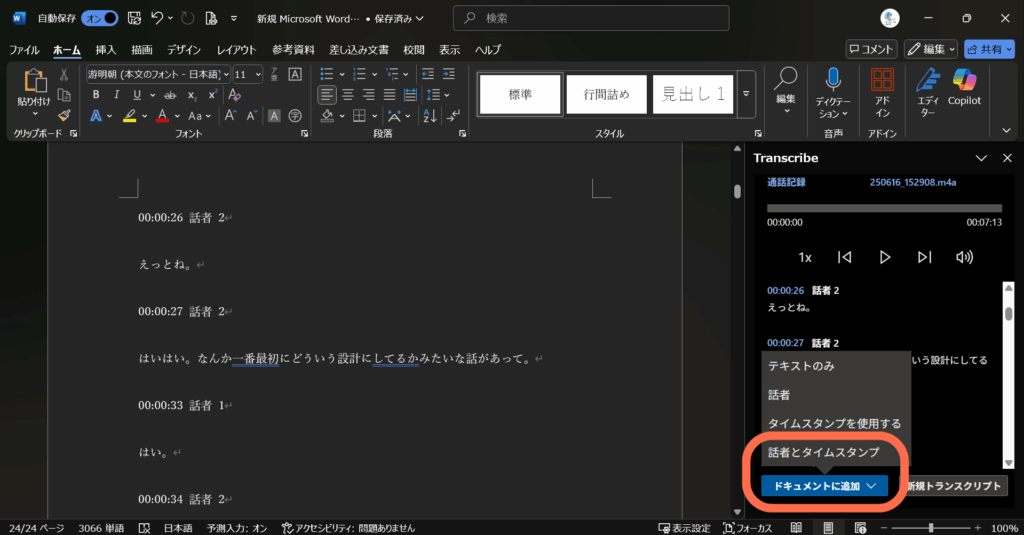The image size is (1024, 535).
Task: Play the audio recording
Action: [x=885, y=257]
